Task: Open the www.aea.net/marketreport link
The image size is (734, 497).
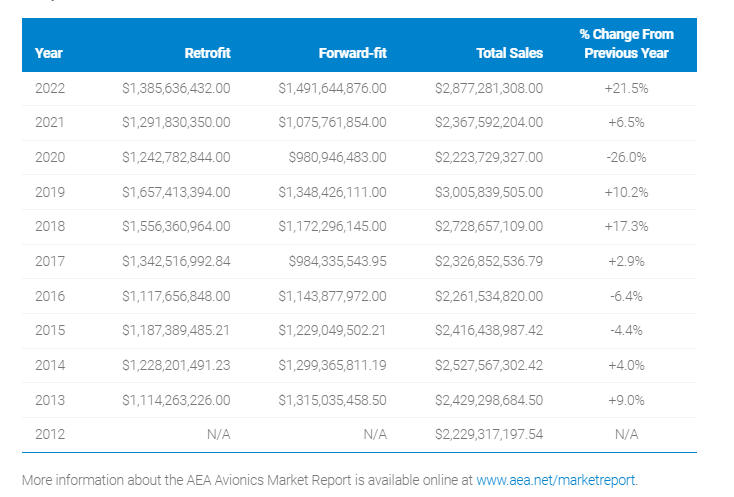Action: tap(556, 479)
